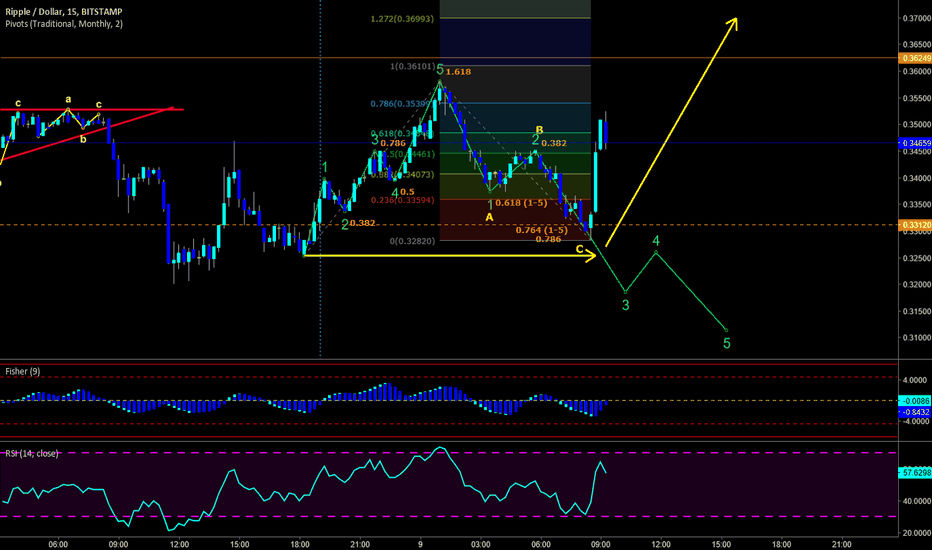
Task: Click the RSI 20.0000 axis value
Action: pyautogui.click(x=917, y=533)
